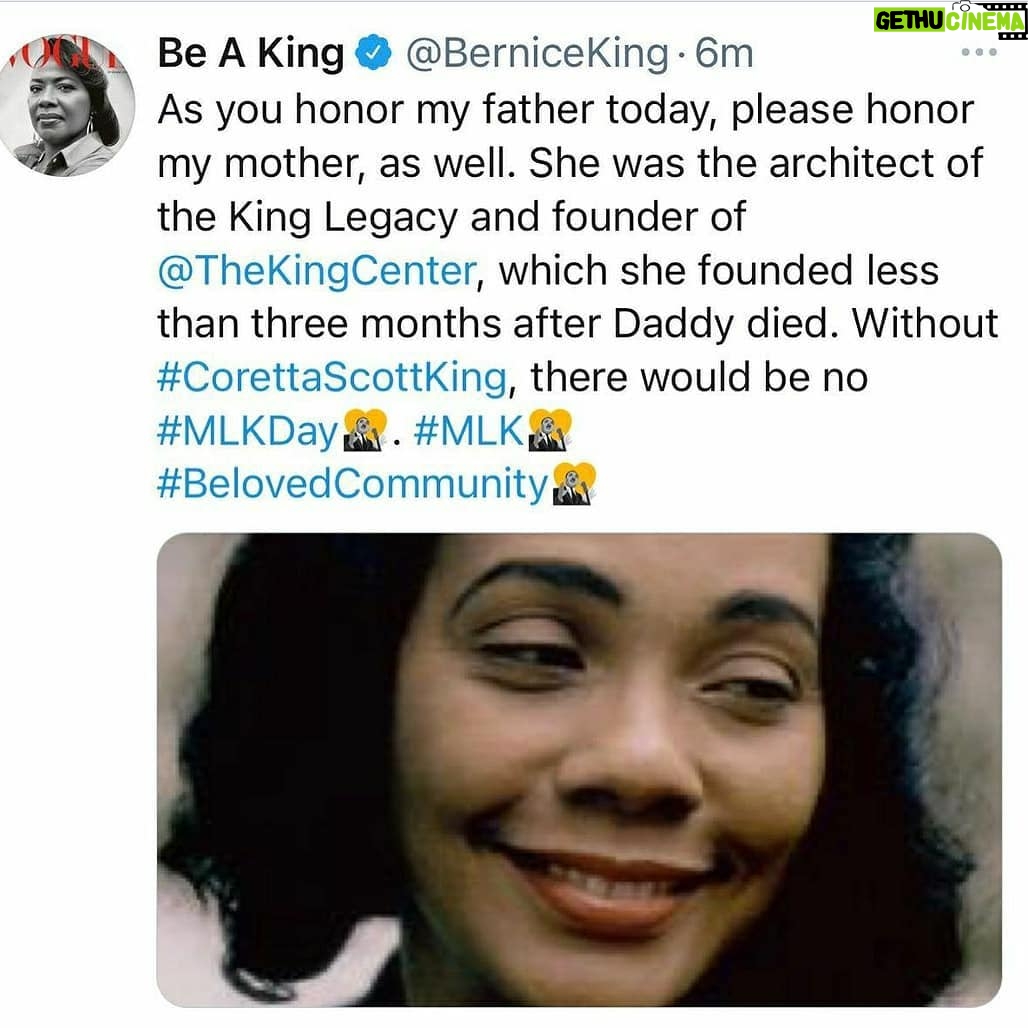
Task: Open the #MLKDay hashtag
Action: [247, 432]
